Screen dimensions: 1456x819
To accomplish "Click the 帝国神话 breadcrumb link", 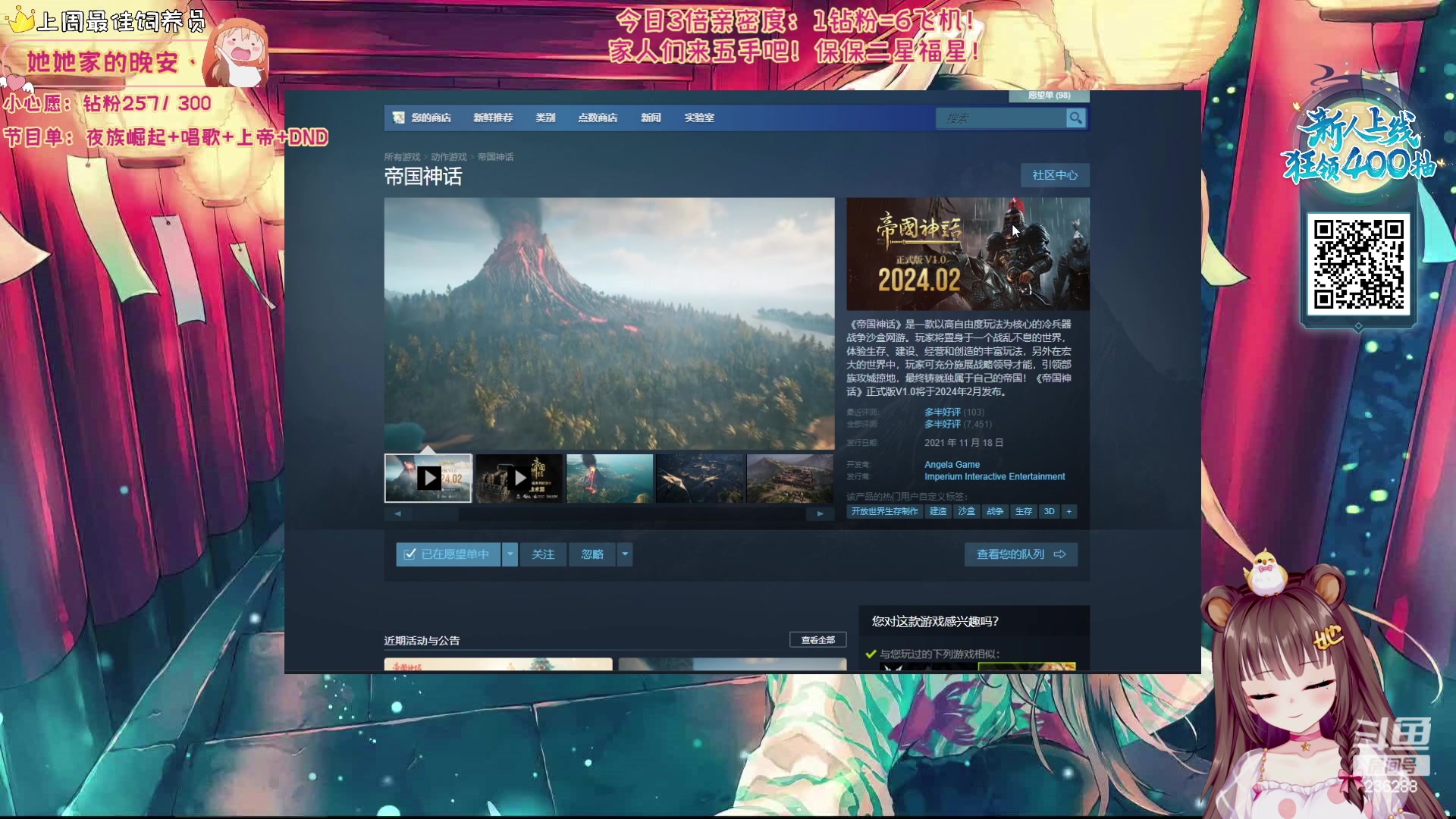I will (x=495, y=157).
